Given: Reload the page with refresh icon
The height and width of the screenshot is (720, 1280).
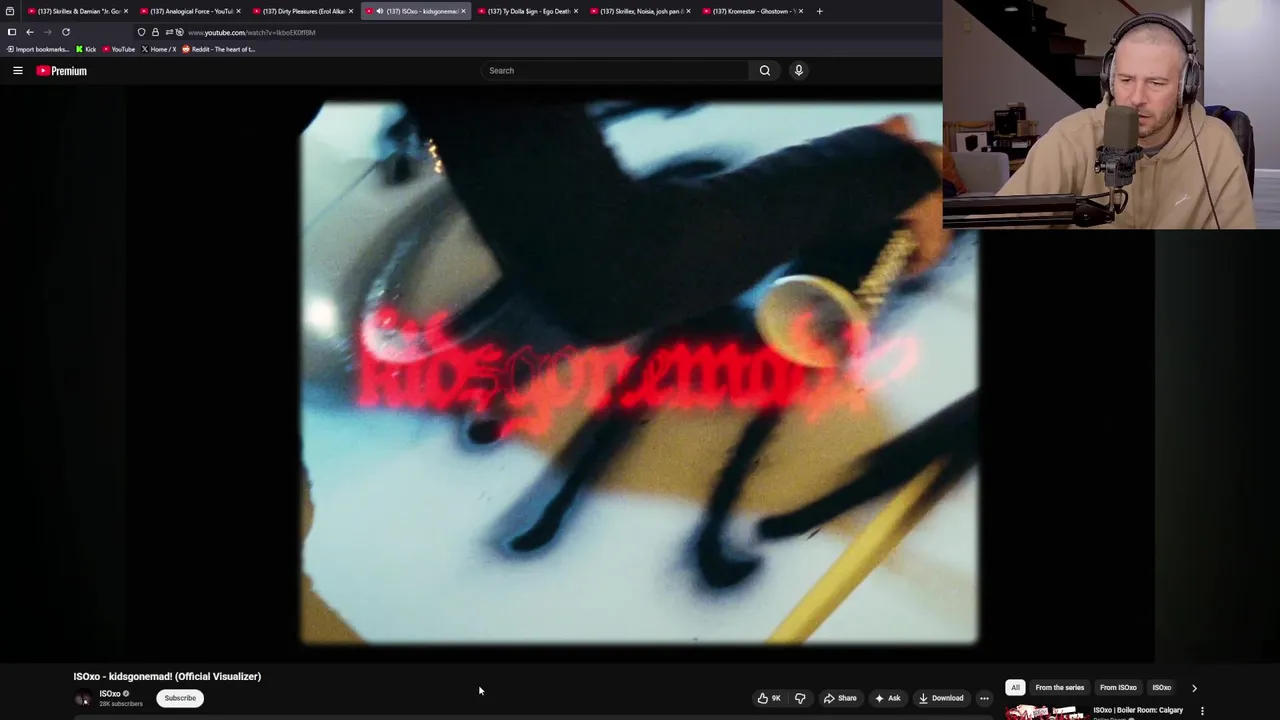Looking at the screenshot, I should coord(66,32).
